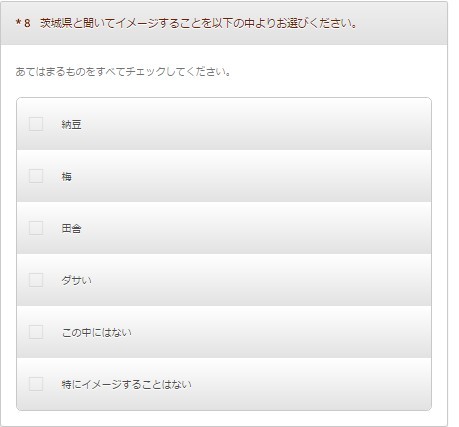Click the 特にイメージすることはない label text
Viewport: 459px width, 427px height.
tap(126, 385)
